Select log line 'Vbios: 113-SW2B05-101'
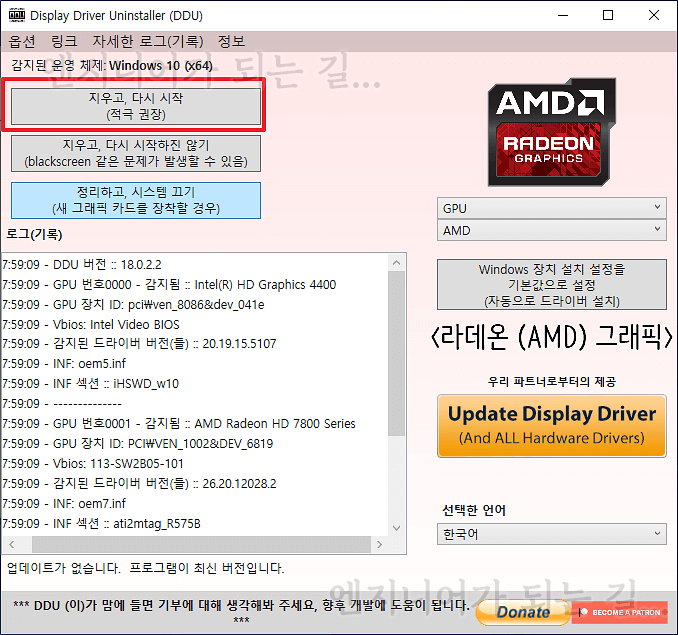 (93, 463)
